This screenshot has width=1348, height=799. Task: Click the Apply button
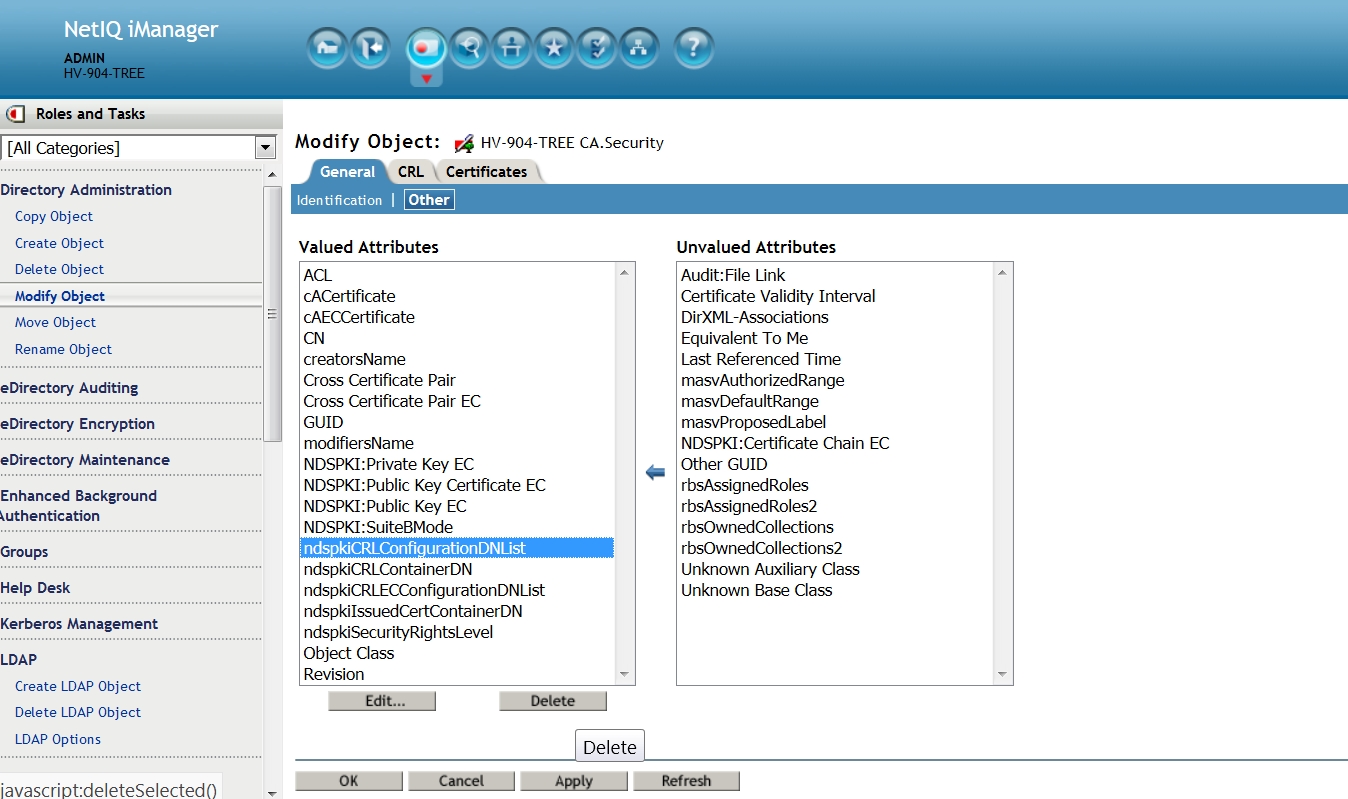pyautogui.click(x=574, y=781)
